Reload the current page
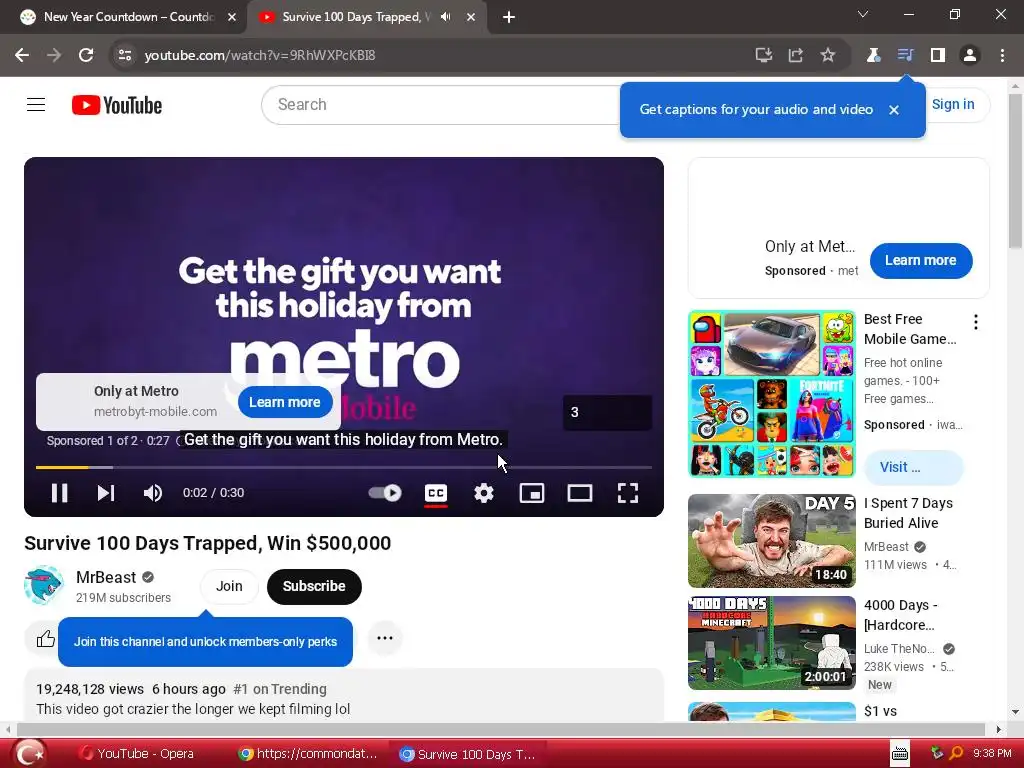Screen dimensions: 1024x768 click(86, 55)
